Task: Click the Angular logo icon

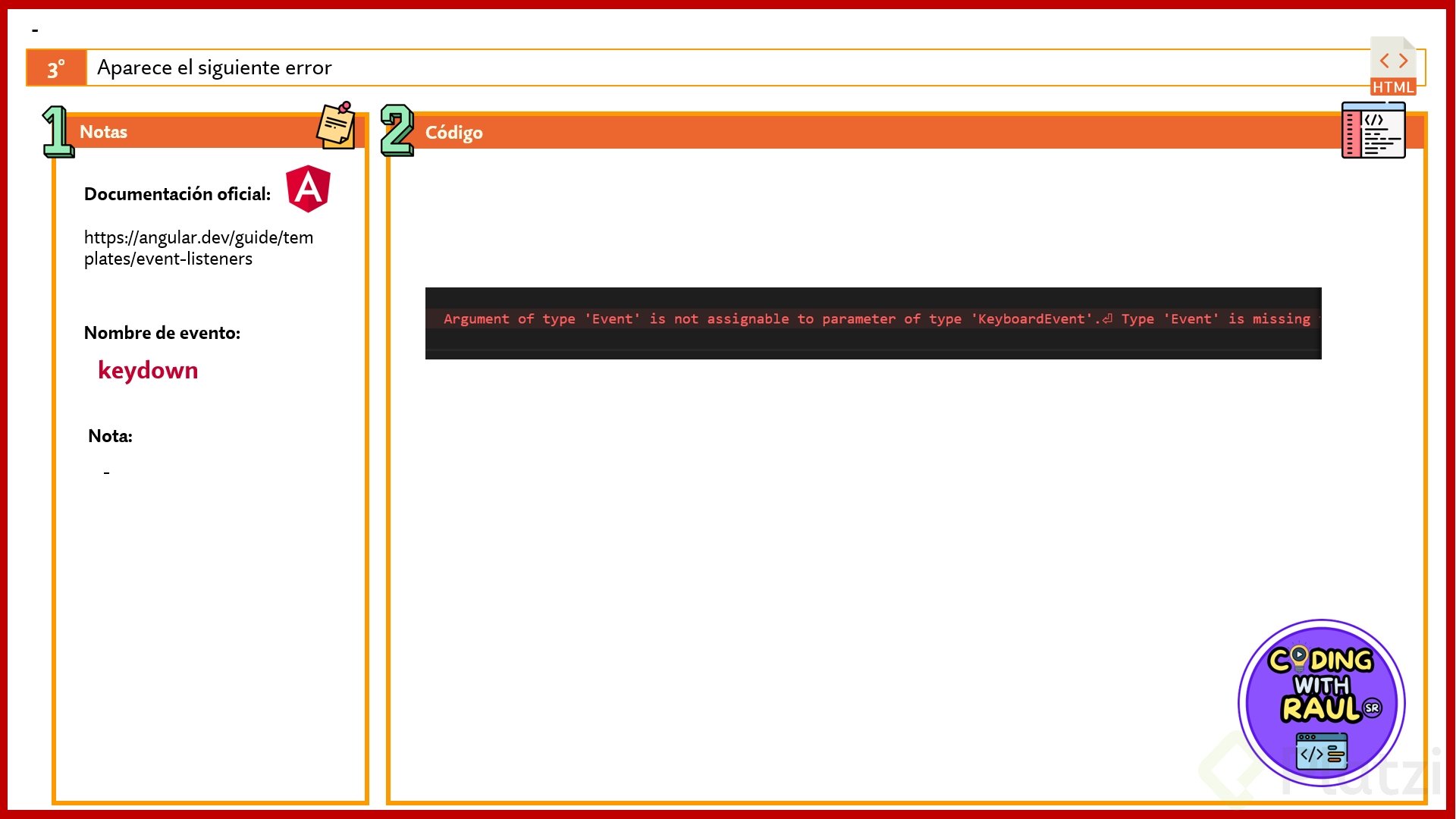Action: click(308, 188)
